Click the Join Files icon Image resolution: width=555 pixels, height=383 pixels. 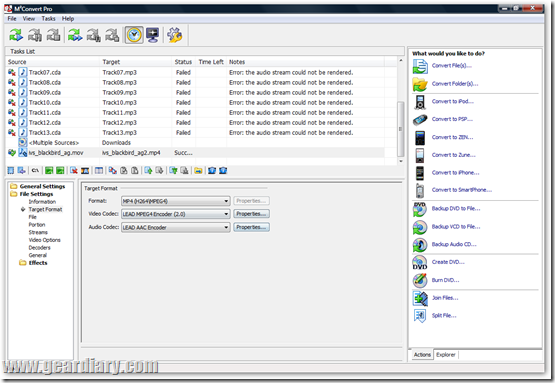420,298
